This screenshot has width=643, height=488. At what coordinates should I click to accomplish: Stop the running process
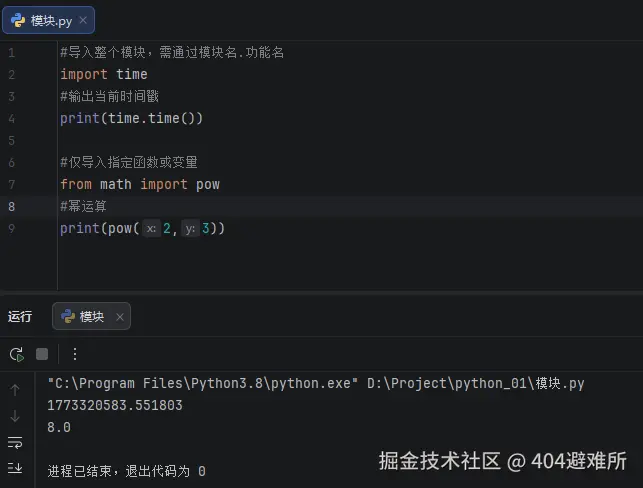[42, 354]
